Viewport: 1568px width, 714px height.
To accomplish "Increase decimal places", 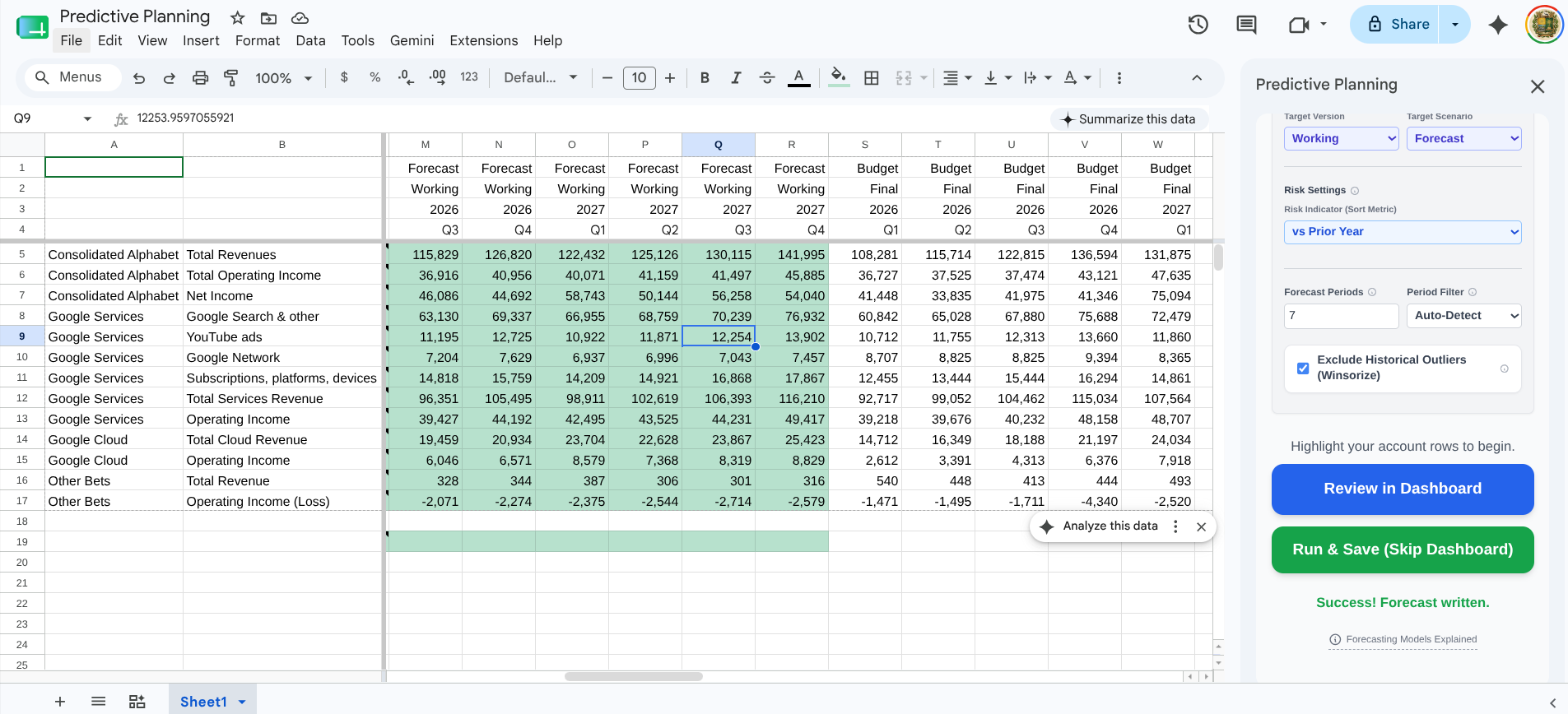I will (x=438, y=77).
